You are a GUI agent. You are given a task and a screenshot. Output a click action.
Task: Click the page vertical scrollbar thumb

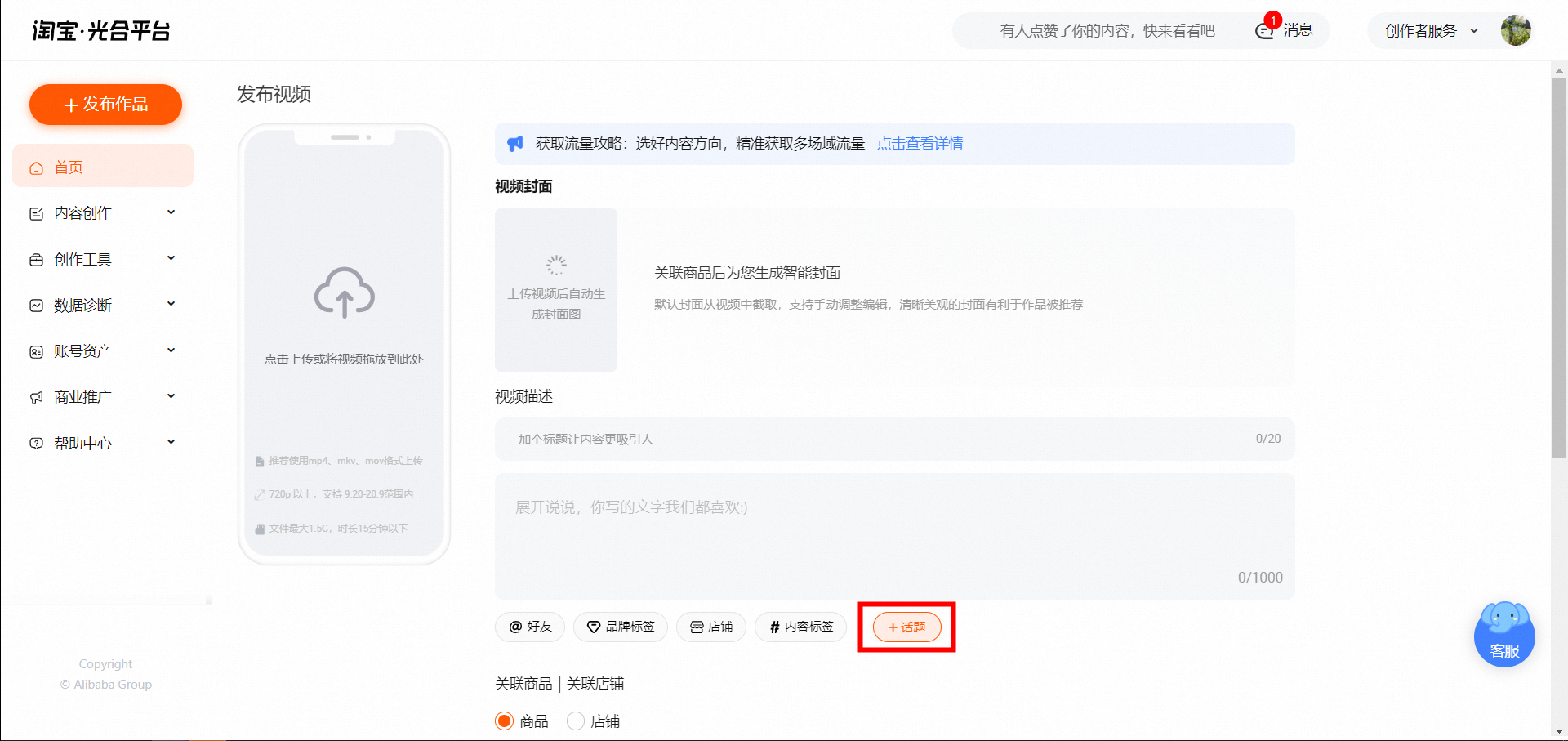[x=1559, y=268]
